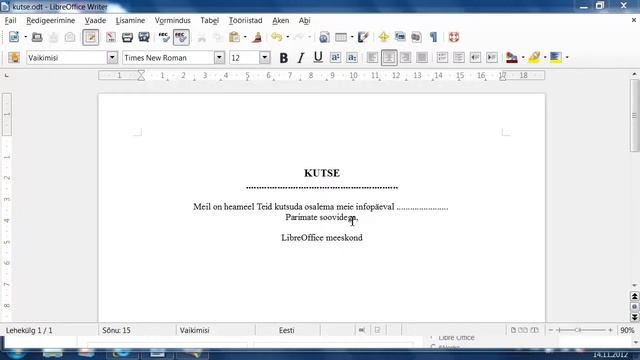Click the Open file icon

pyautogui.click(x=37, y=37)
